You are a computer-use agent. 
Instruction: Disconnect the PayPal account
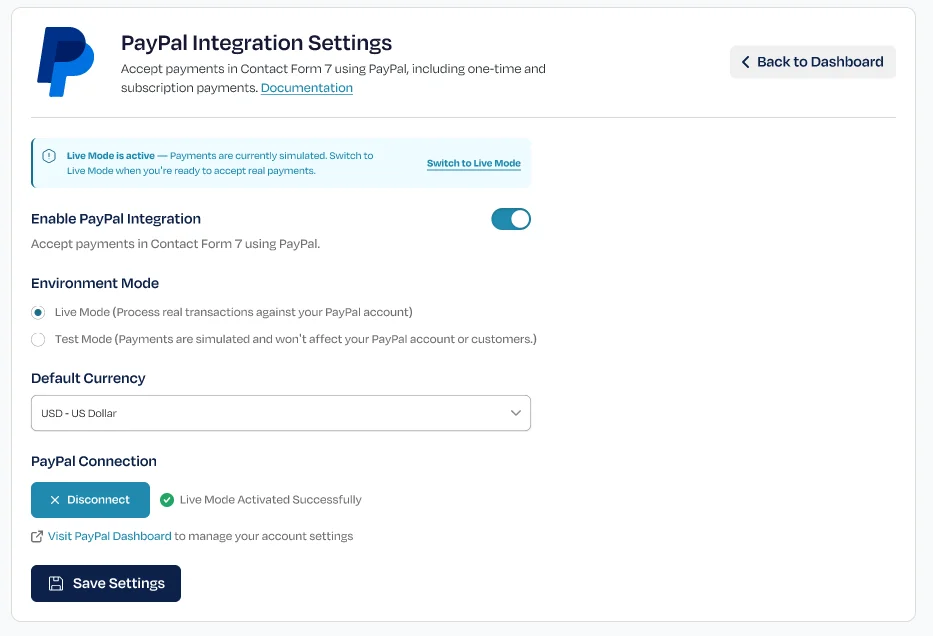click(x=90, y=500)
